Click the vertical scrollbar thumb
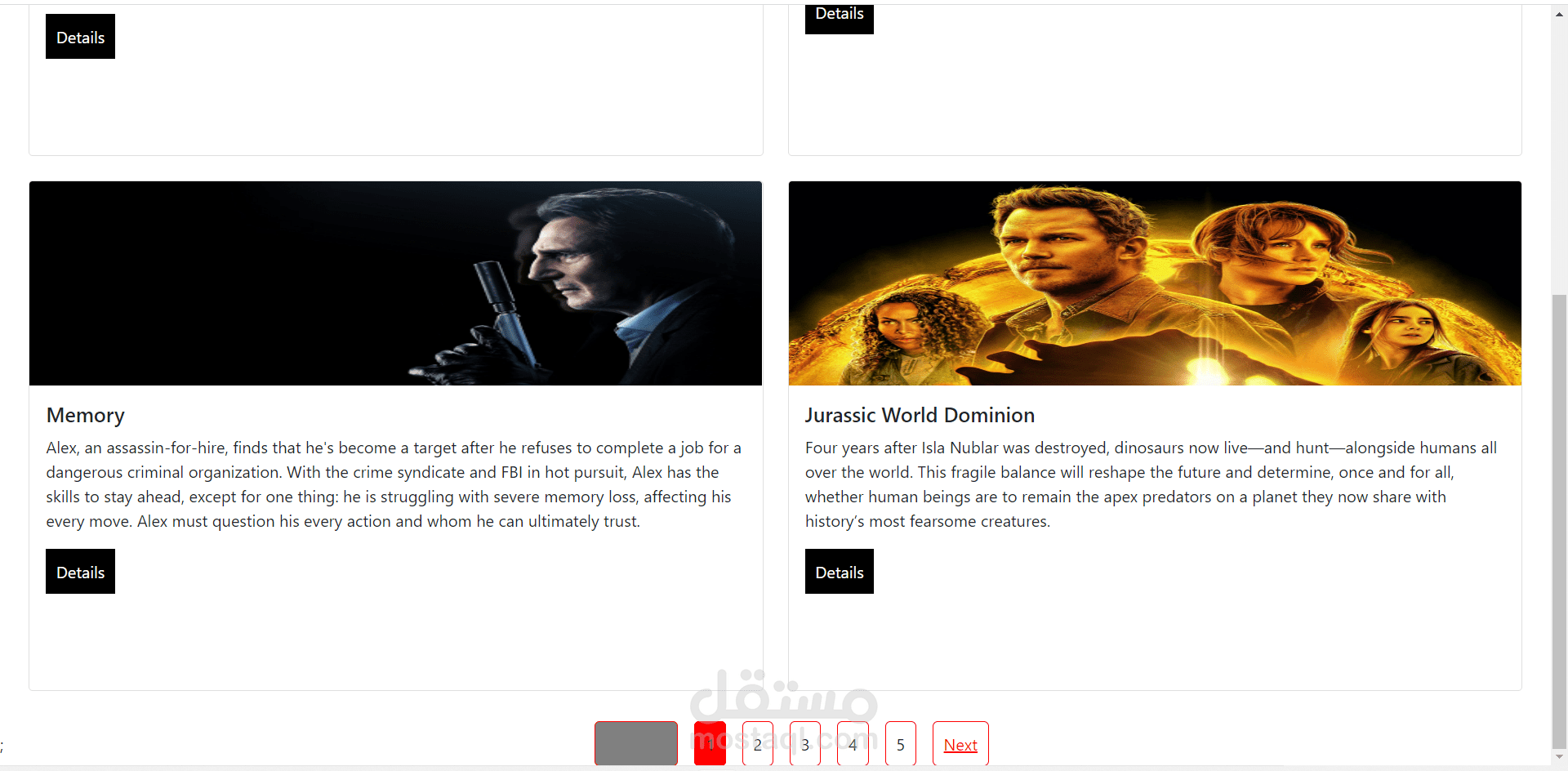Image resolution: width=1568 pixels, height=771 pixels. tap(1559, 521)
